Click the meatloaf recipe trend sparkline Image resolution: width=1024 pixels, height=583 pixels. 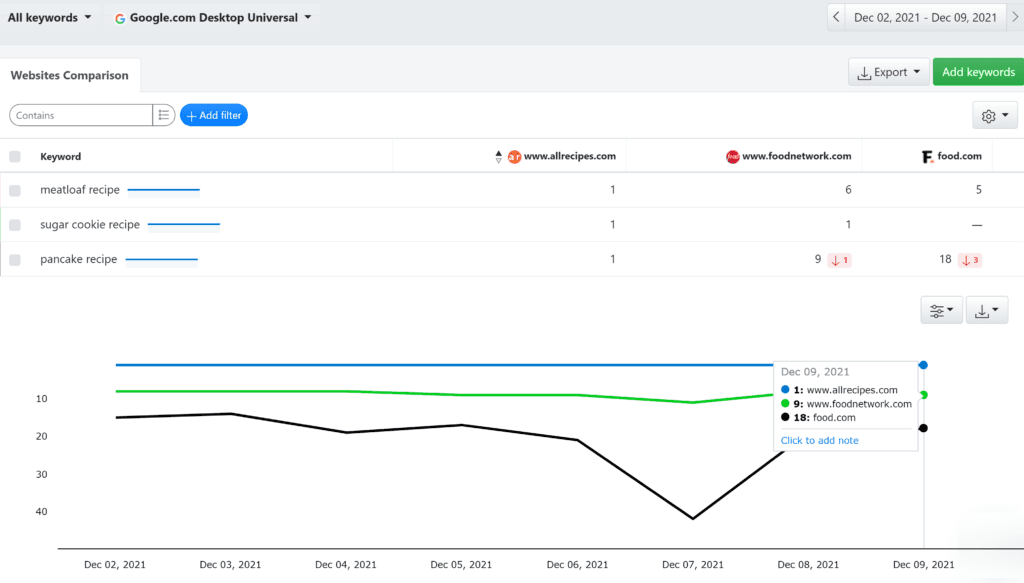point(163,190)
